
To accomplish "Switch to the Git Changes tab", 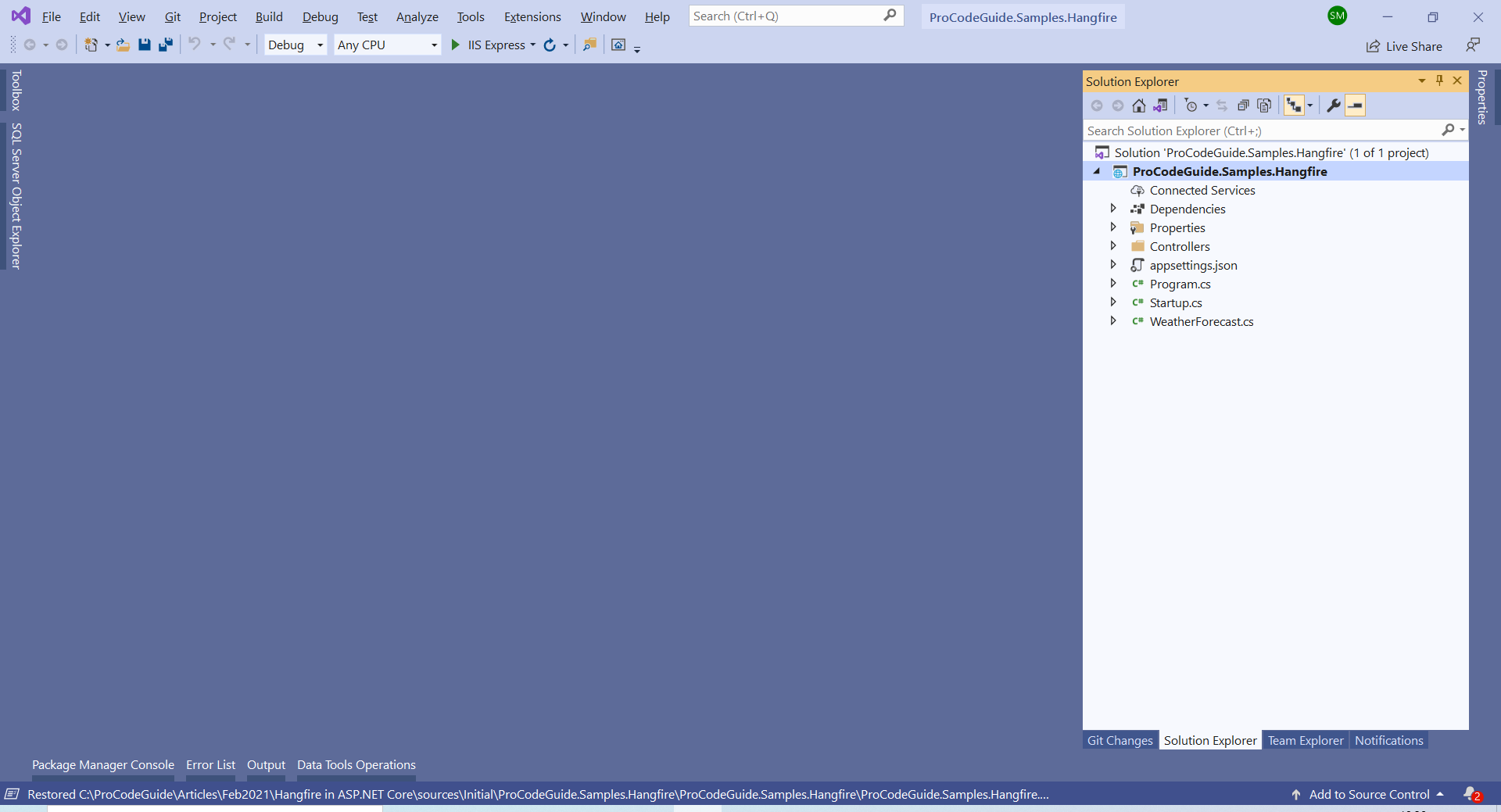I will [x=1119, y=740].
